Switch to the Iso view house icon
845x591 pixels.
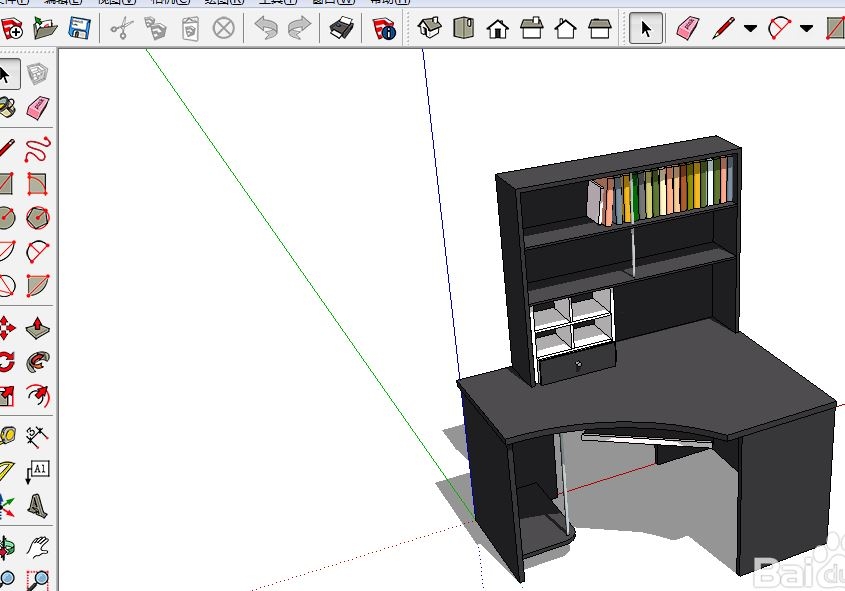430,27
